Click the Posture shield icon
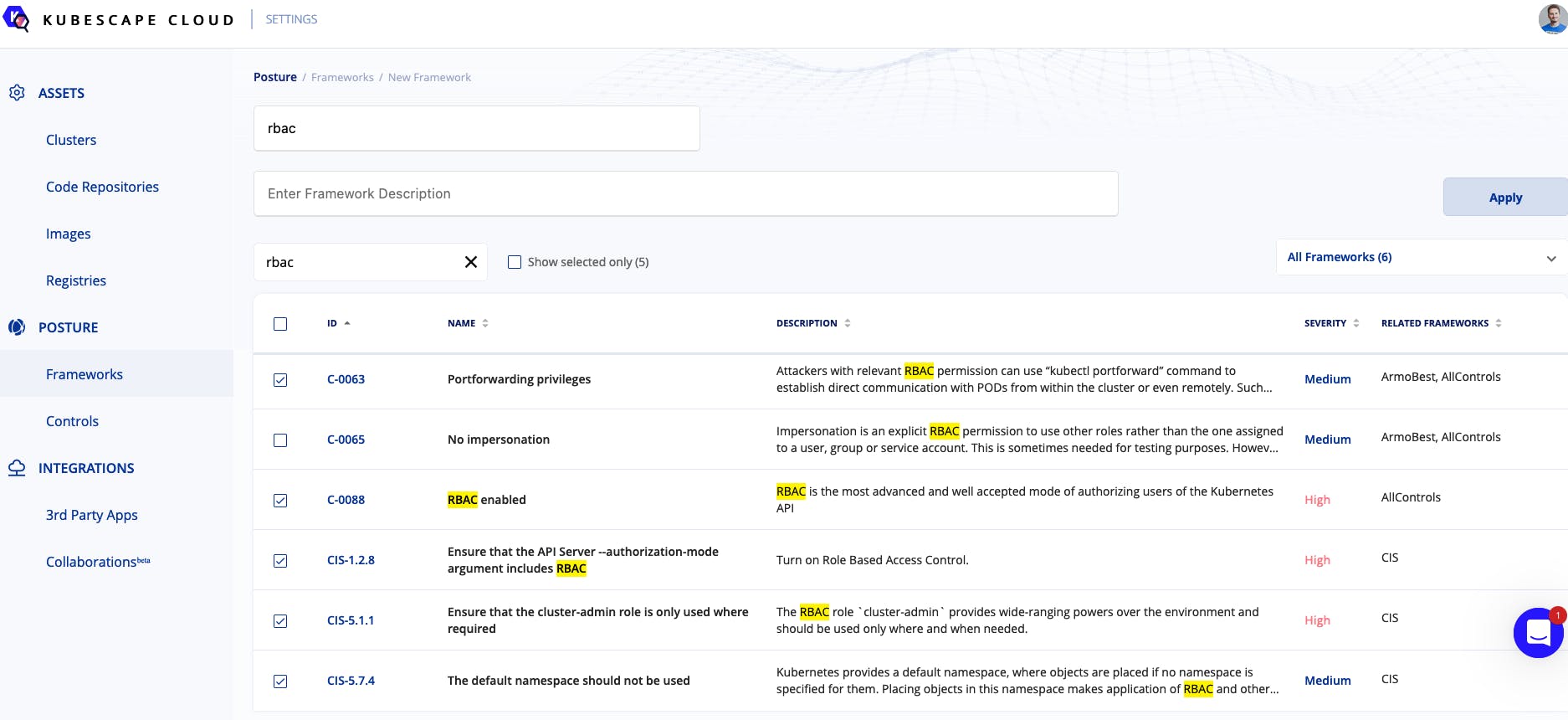Viewport: 1568px width, 720px height. click(x=17, y=327)
